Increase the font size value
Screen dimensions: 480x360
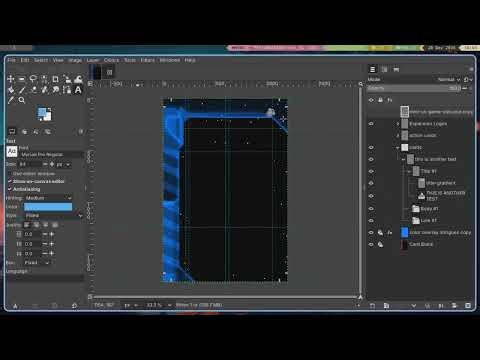pos(52,164)
